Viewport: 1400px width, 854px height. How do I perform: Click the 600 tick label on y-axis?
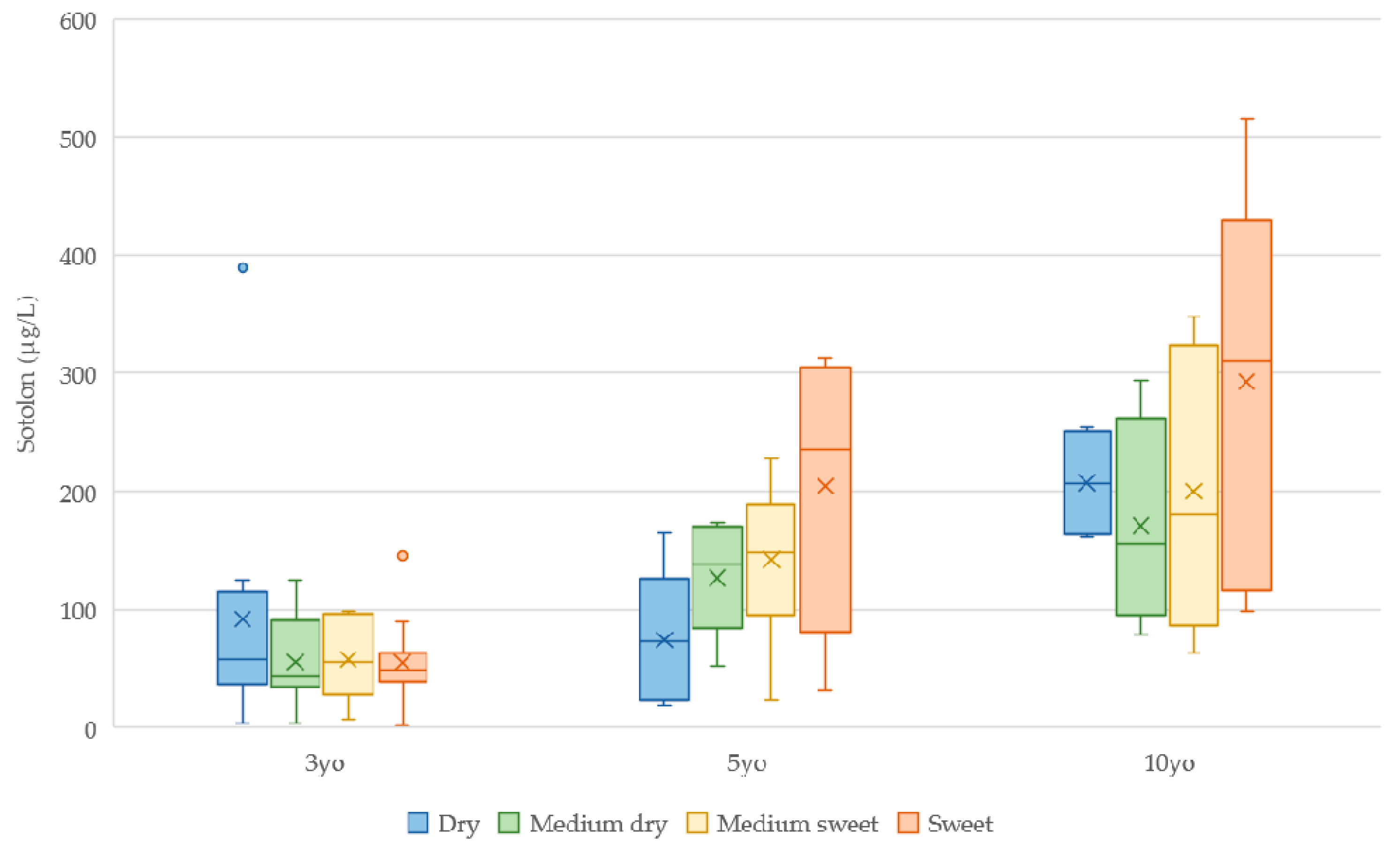(78, 22)
